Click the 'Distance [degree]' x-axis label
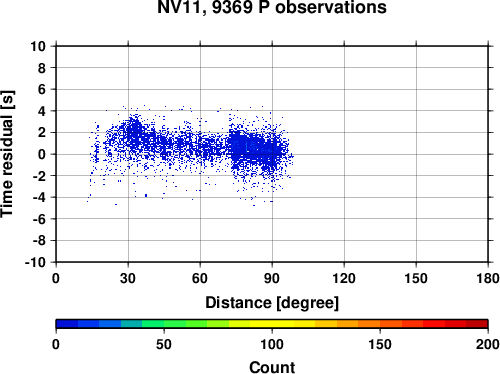 (x=272, y=303)
